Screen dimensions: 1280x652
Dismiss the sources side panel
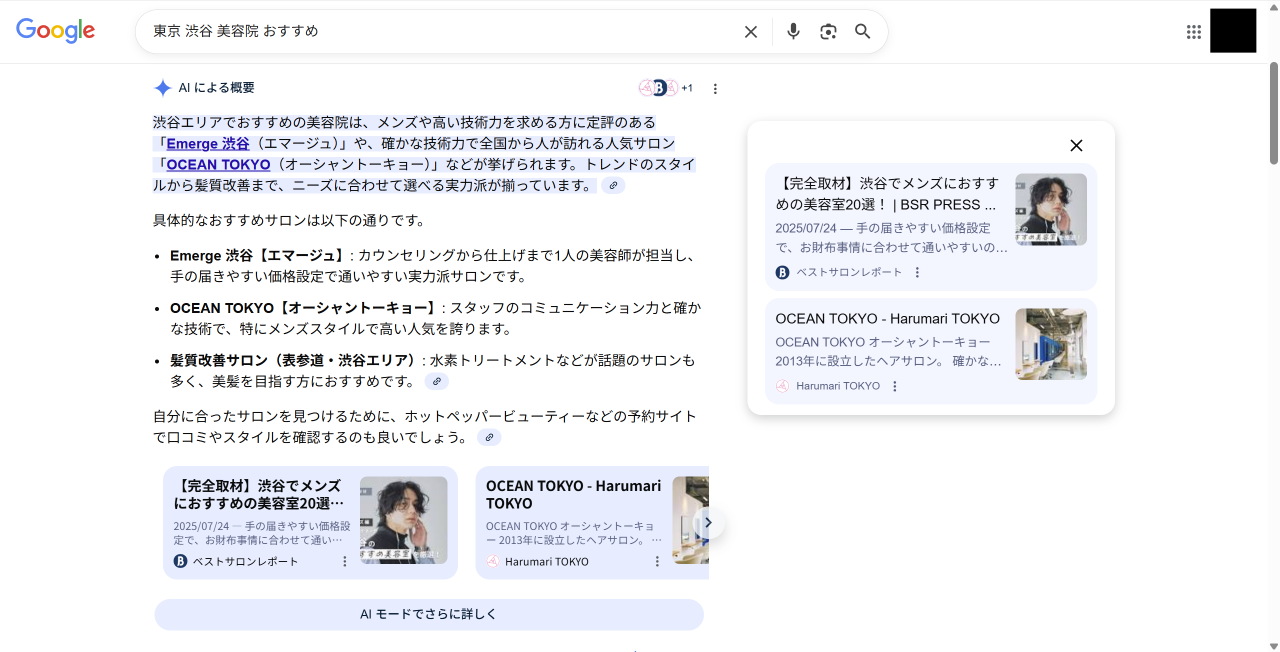(x=1076, y=145)
